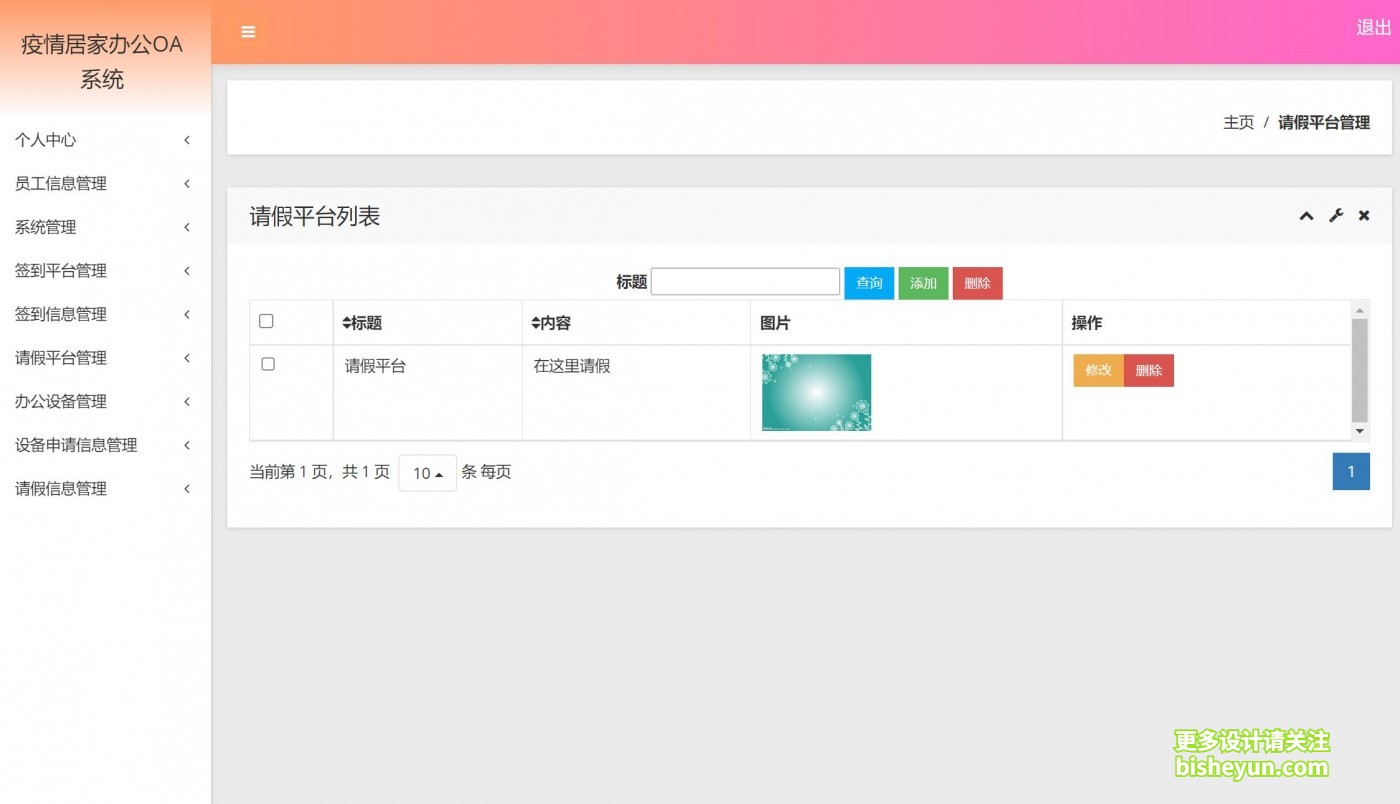Viewport: 1400px width, 804px height.
Task: Open panel settings via wrench icon
Action: click(1335, 216)
